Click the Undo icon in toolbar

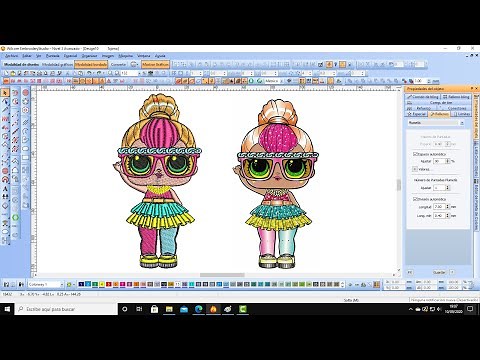coord(89,73)
